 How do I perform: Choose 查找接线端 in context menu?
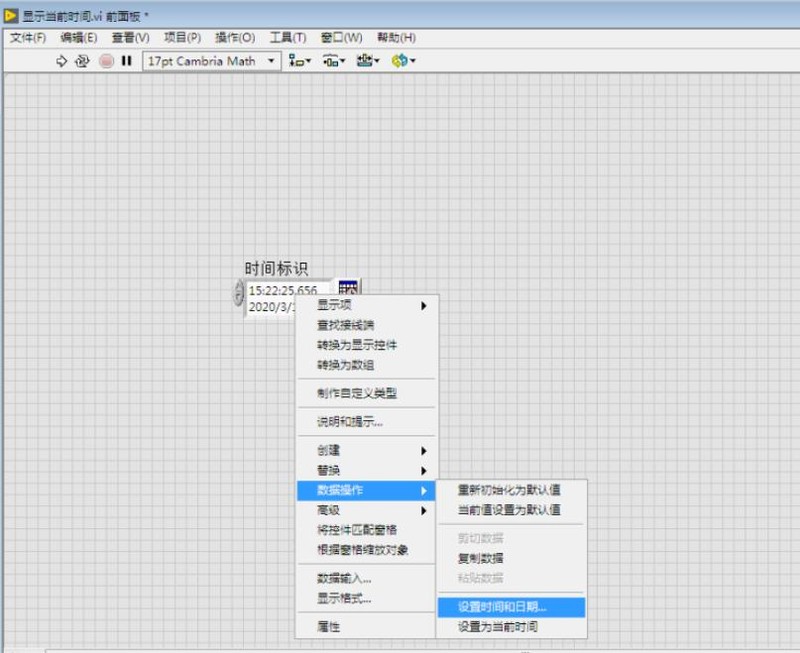pos(366,325)
